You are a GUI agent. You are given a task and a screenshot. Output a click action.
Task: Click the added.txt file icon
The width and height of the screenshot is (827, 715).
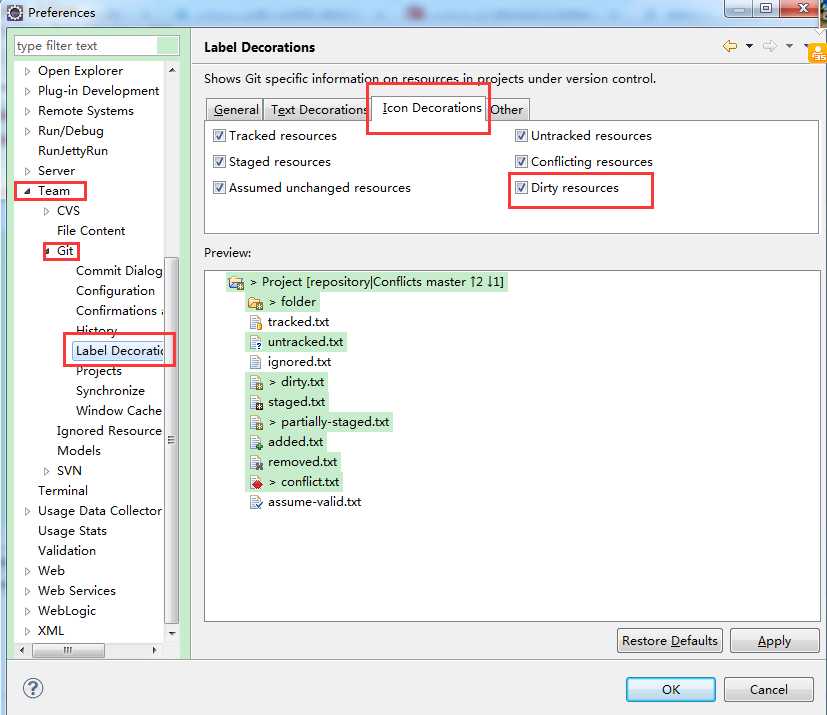(256, 442)
